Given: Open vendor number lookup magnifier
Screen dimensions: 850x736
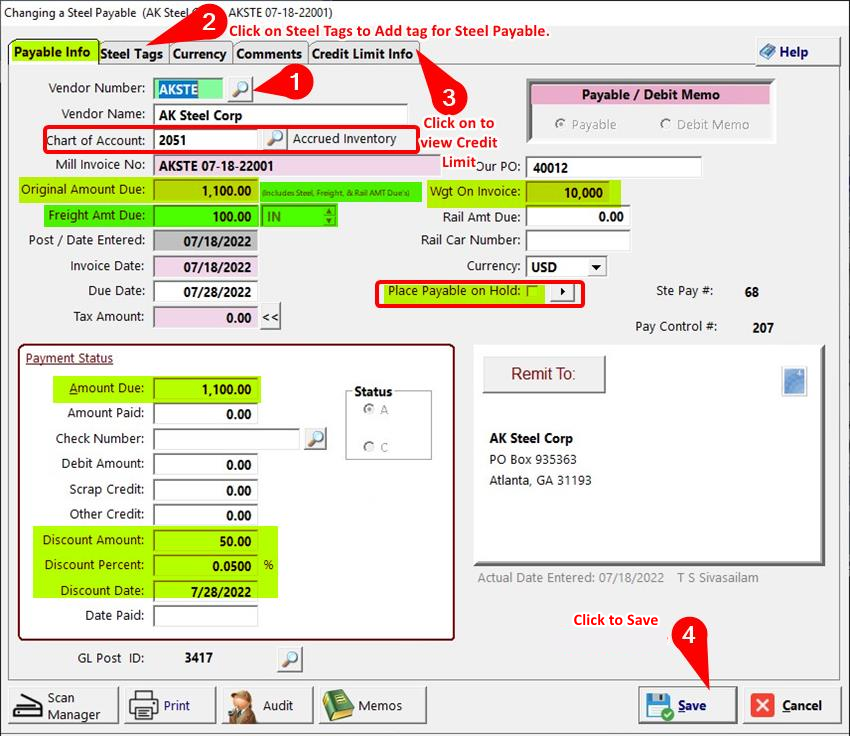Looking at the screenshot, I should coord(240,88).
